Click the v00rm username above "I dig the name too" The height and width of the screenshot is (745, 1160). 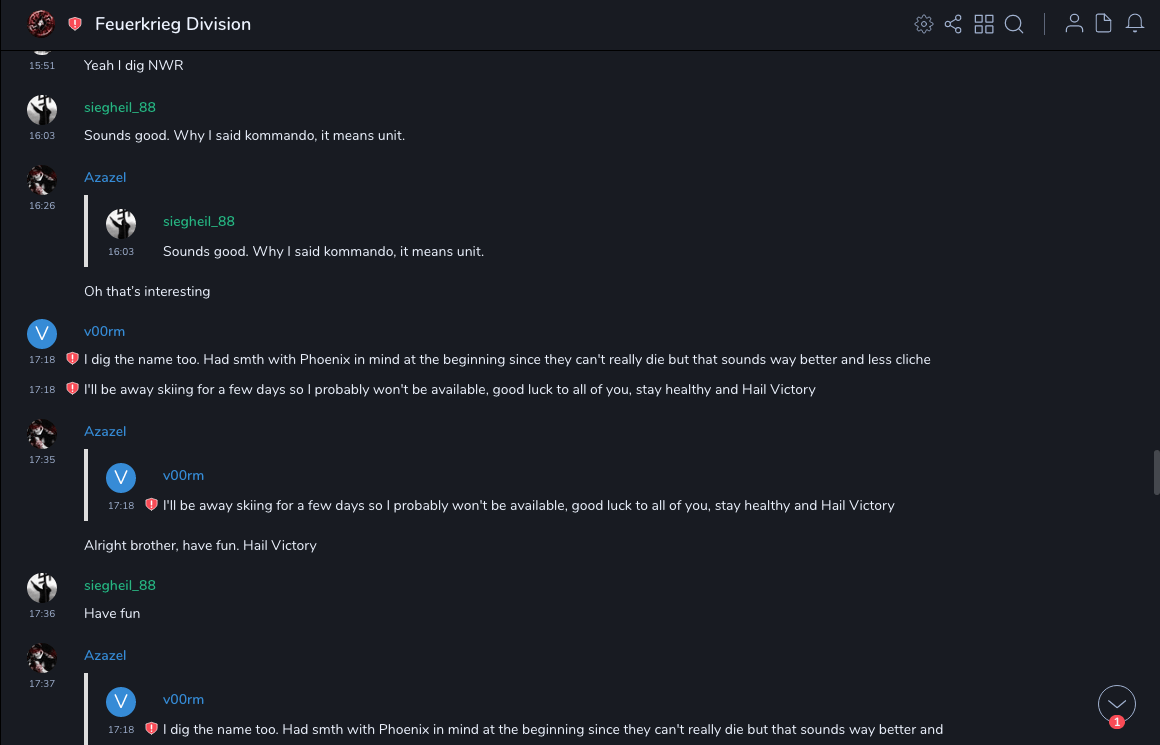104,331
